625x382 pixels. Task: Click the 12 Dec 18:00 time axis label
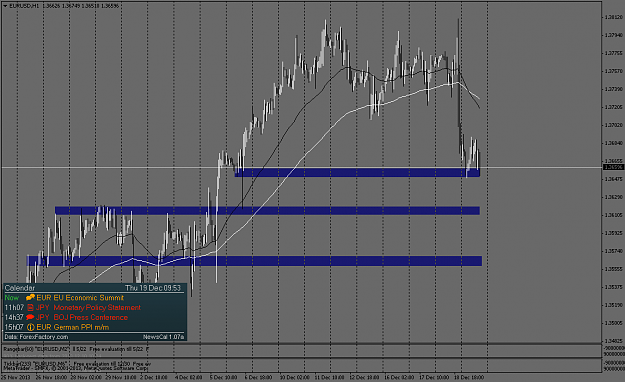(x=364, y=377)
